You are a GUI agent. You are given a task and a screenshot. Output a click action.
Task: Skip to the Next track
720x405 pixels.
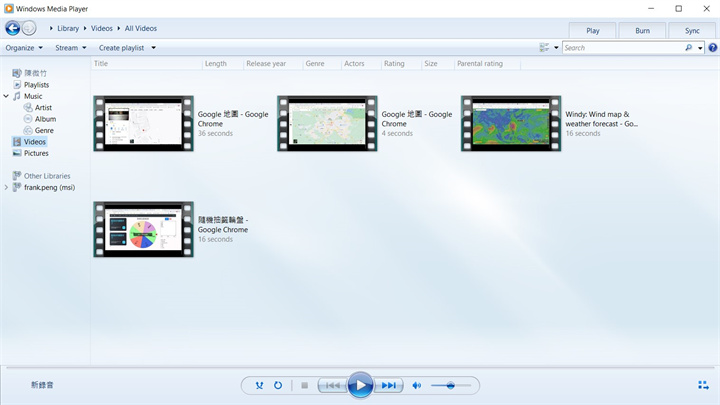pyautogui.click(x=389, y=385)
